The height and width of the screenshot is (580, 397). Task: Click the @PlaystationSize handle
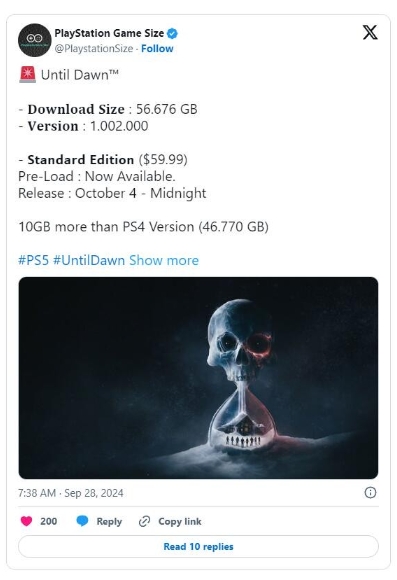tap(94, 48)
